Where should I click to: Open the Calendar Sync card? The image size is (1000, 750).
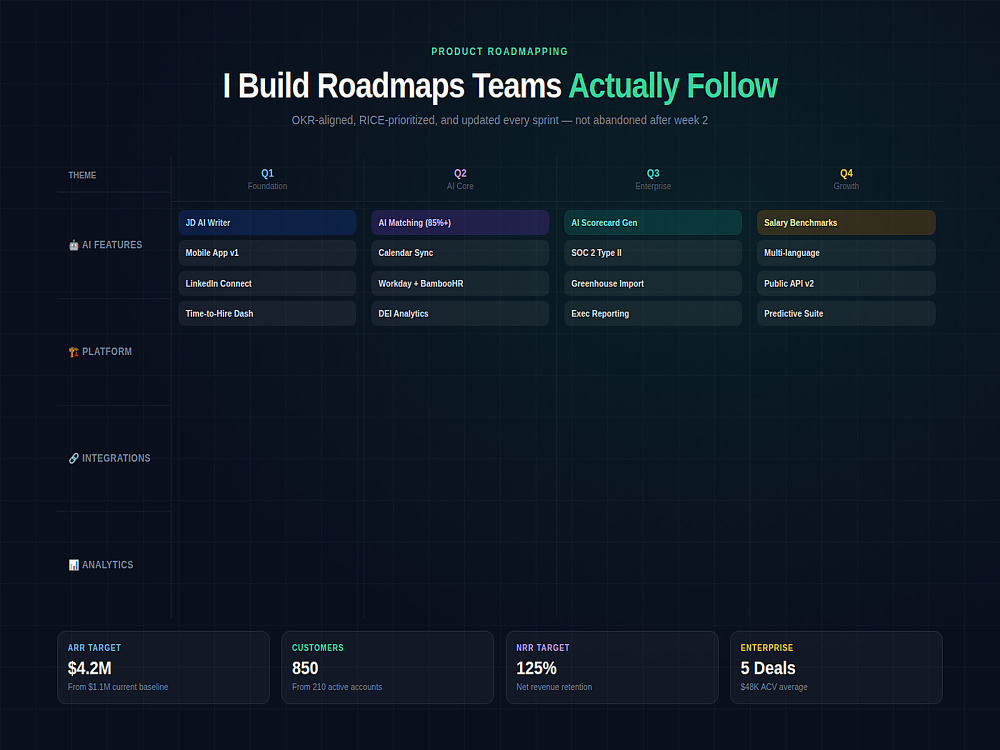[x=460, y=253]
